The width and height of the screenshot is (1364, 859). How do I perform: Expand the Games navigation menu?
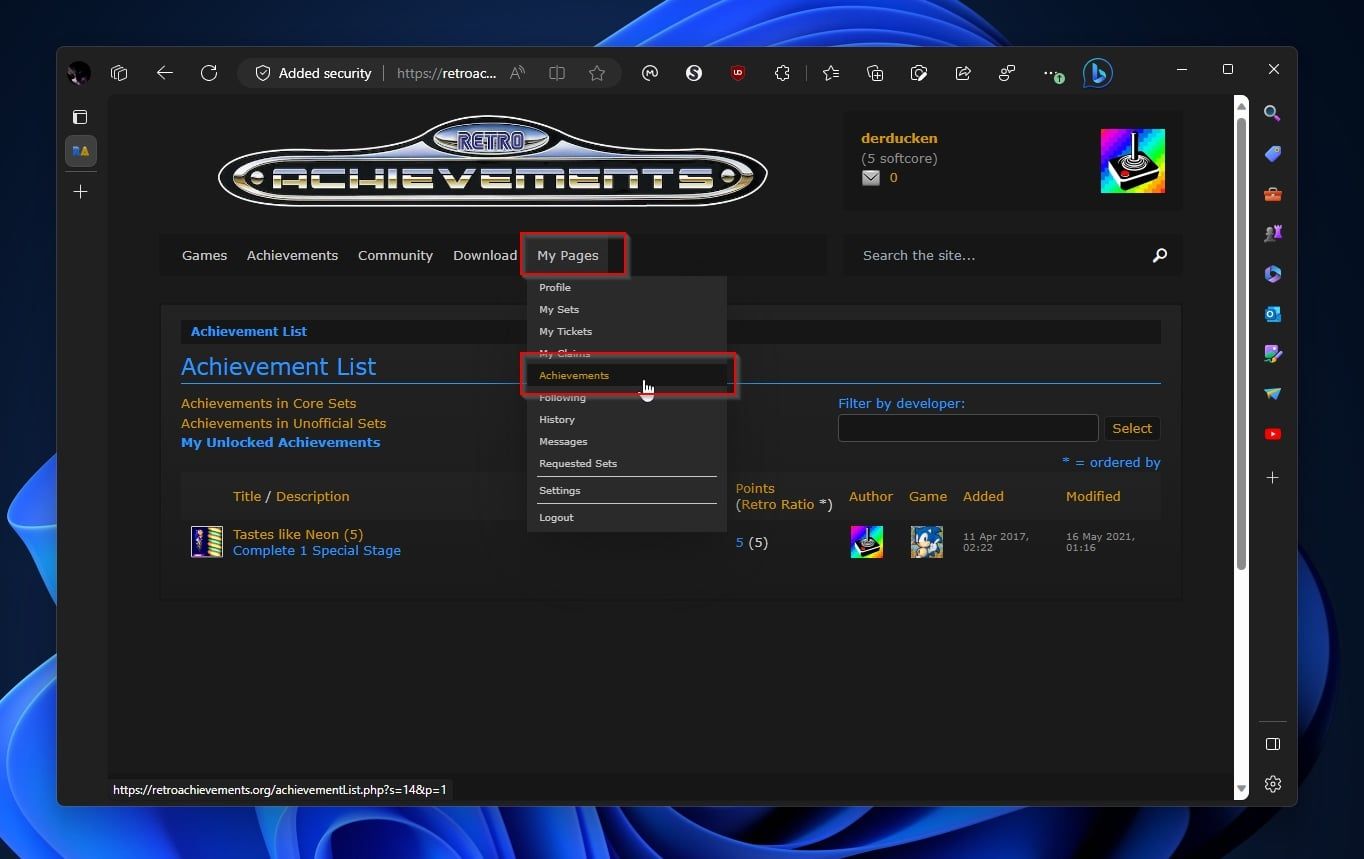pyautogui.click(x=204, y=256)
